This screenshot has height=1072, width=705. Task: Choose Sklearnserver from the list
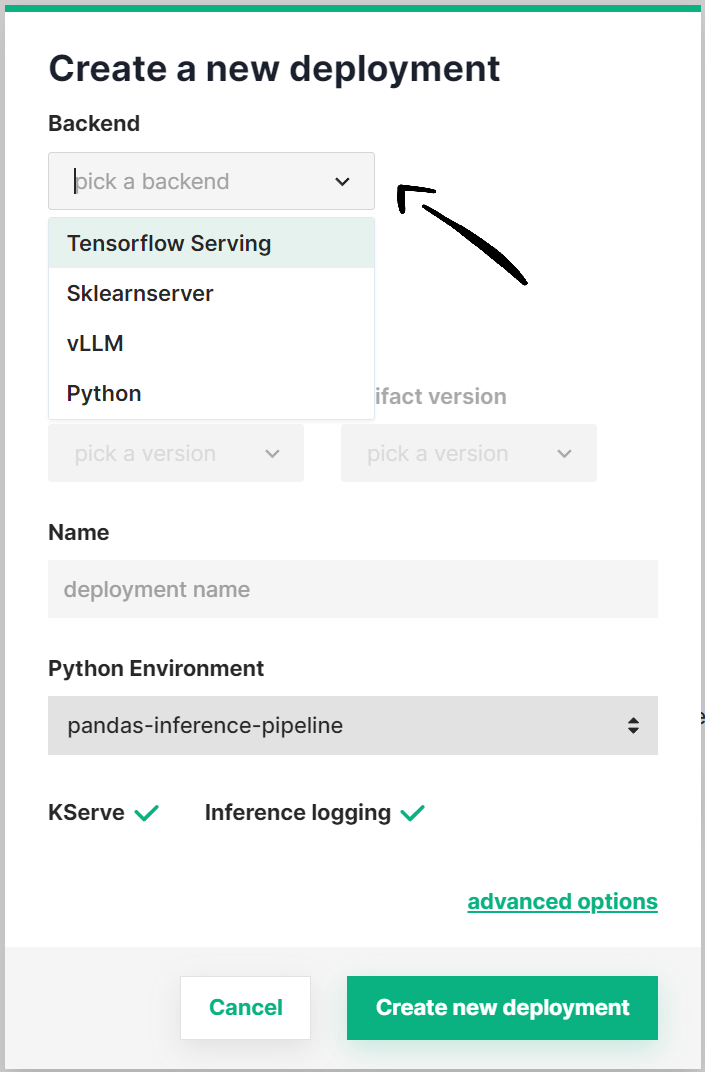click(x=140, y=293)
